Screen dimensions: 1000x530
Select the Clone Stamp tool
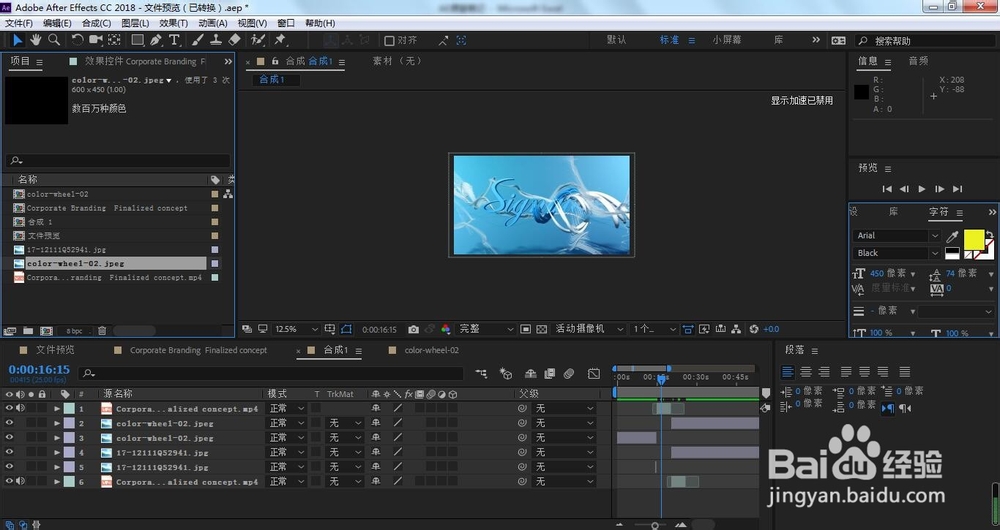click(216, 40)
